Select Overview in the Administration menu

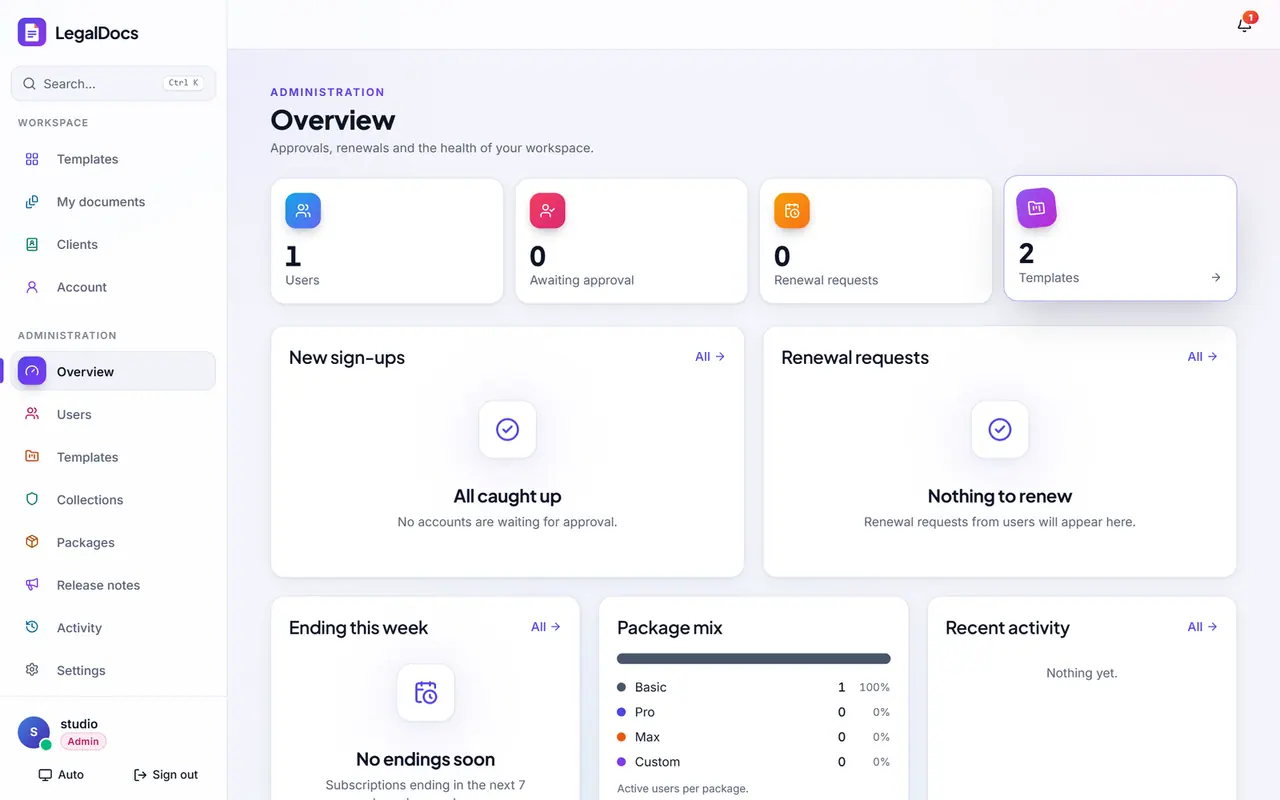tap(113, 371)
